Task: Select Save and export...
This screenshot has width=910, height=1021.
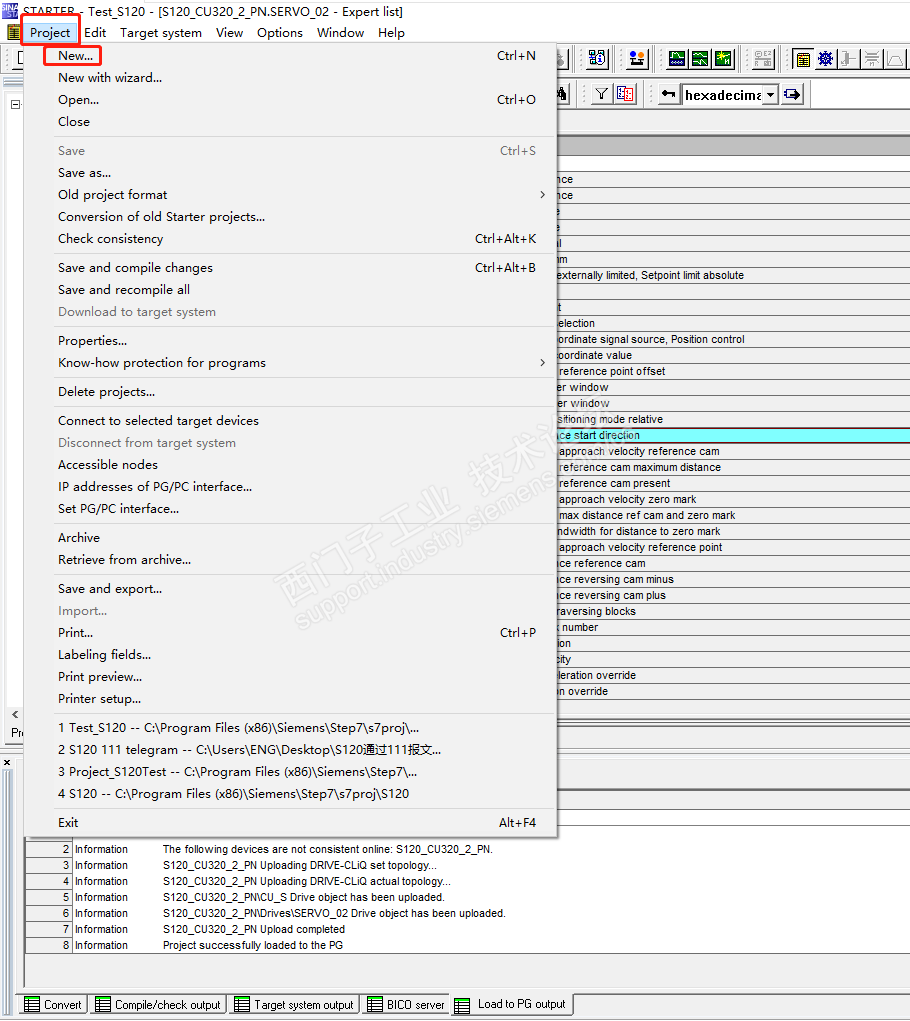Action: tap(110, 589)
